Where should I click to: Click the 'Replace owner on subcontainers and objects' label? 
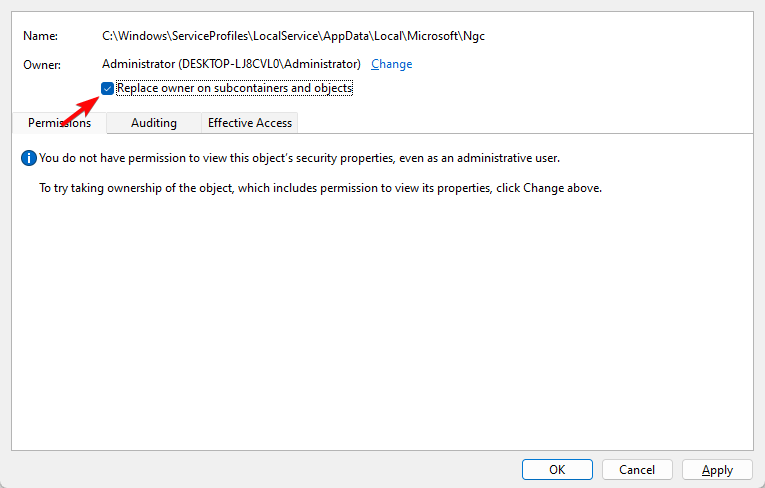[x=234, y=89]
